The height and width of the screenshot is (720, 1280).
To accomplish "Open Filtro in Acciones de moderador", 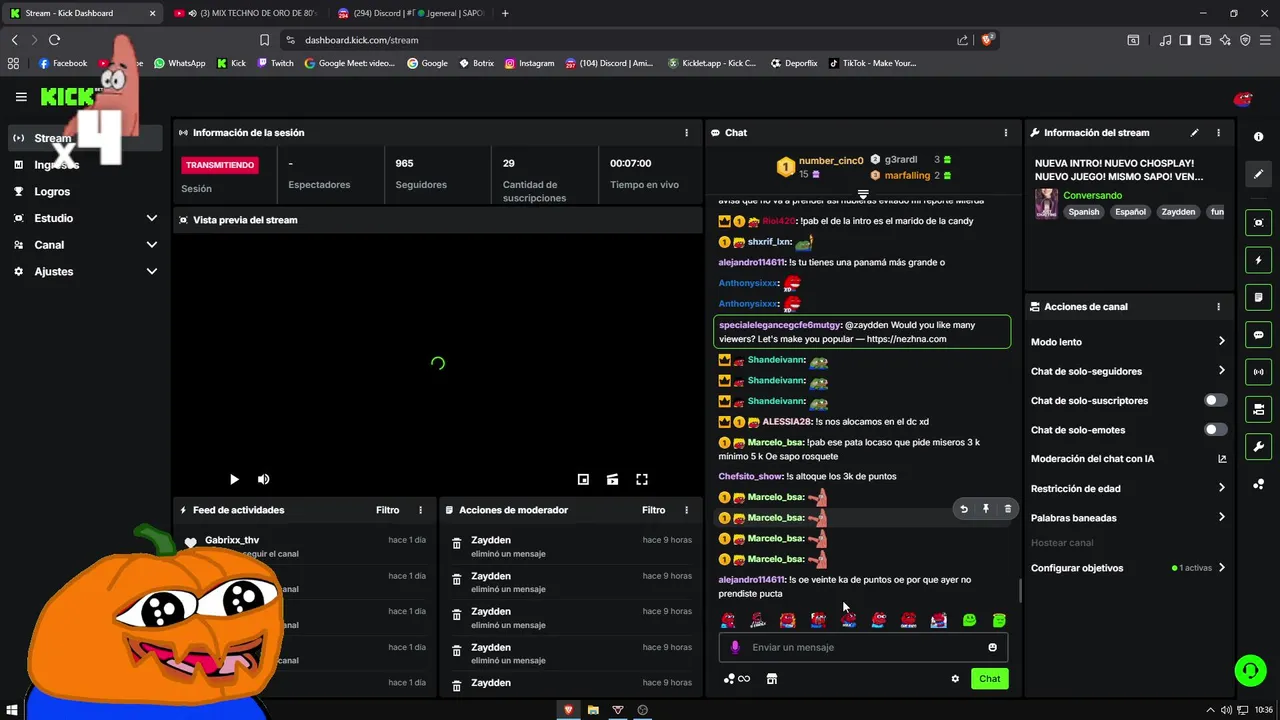I will click(653, 510).
